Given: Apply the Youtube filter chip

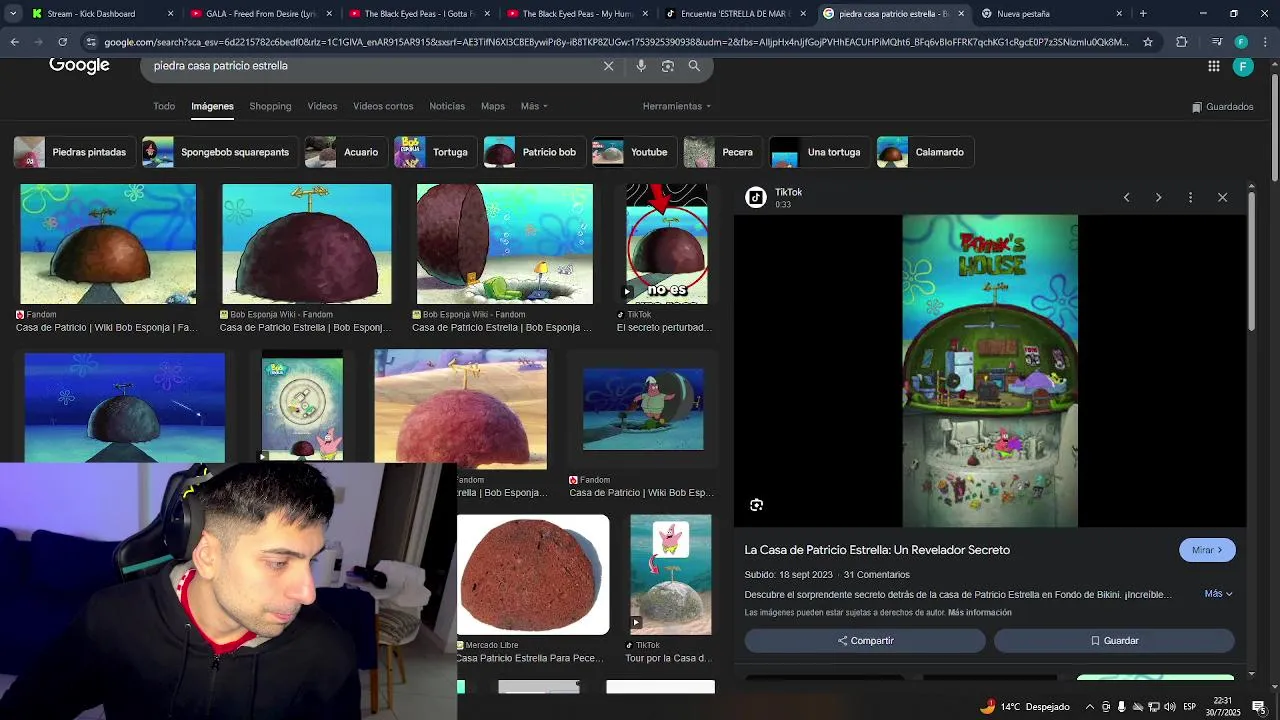Looking at the screenshot, I should pos(634,152).
